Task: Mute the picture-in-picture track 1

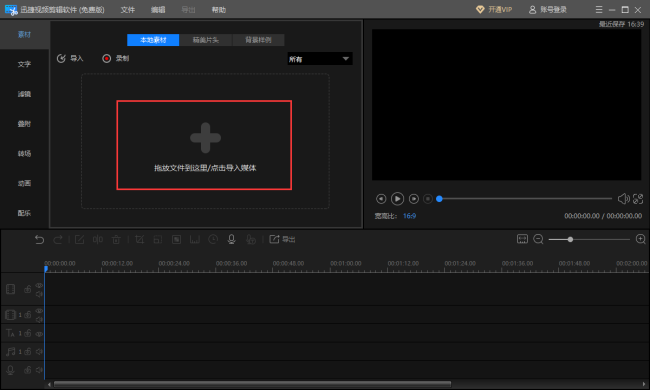Action: point(39,320)
